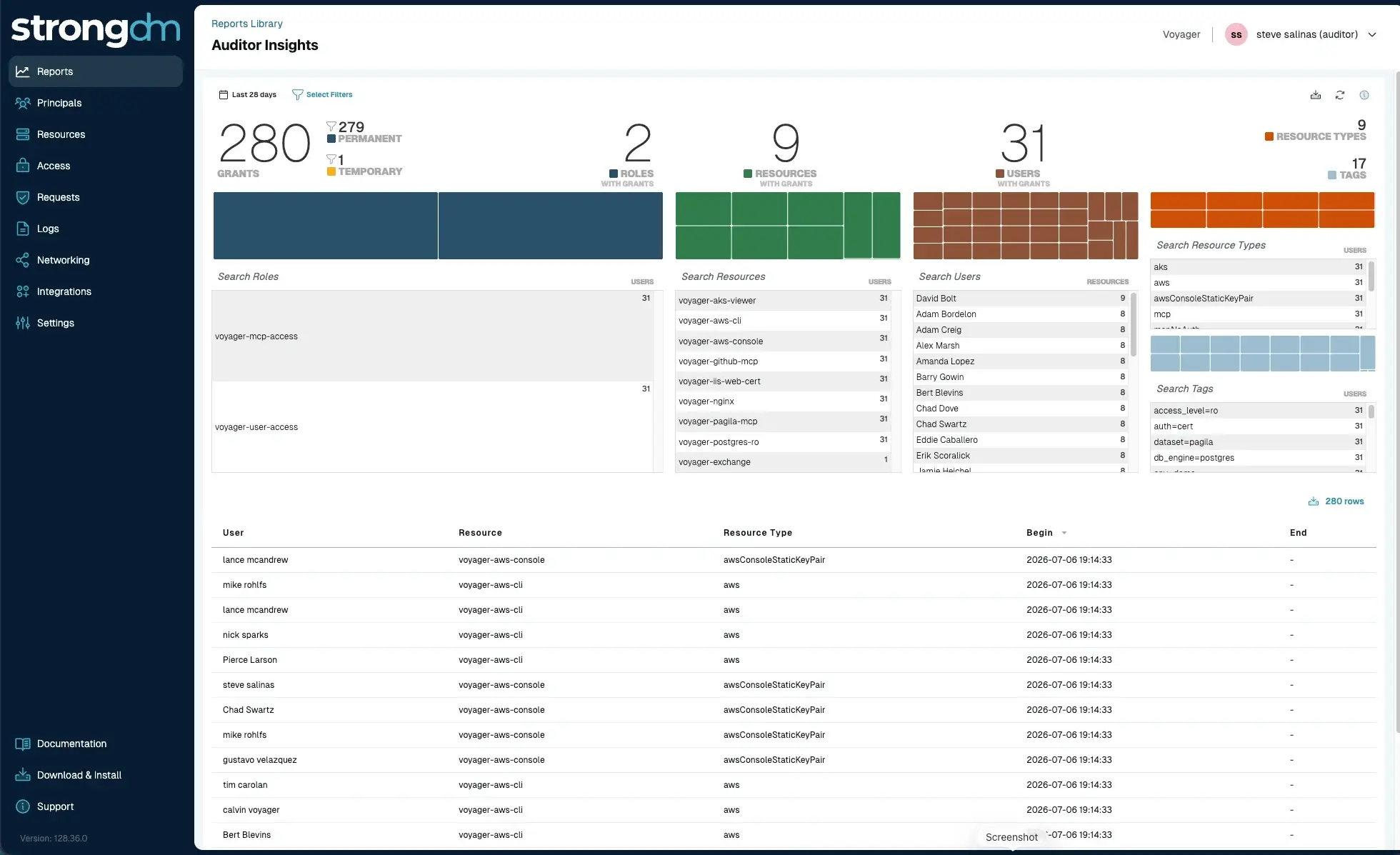Screen dimensions: 1400x855
Task: Click the calendar icon for Last 28 days
Action: click(x=224, y=94)
